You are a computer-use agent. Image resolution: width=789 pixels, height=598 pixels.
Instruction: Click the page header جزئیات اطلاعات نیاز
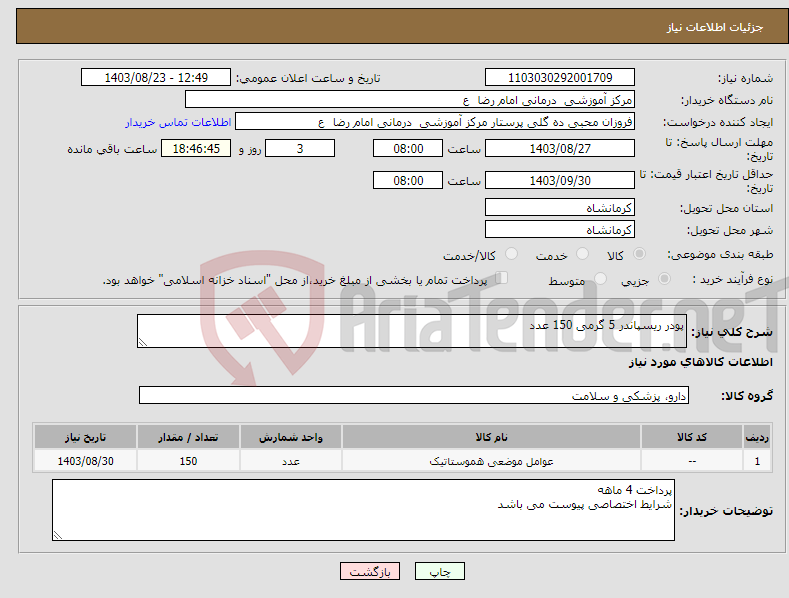715,27
